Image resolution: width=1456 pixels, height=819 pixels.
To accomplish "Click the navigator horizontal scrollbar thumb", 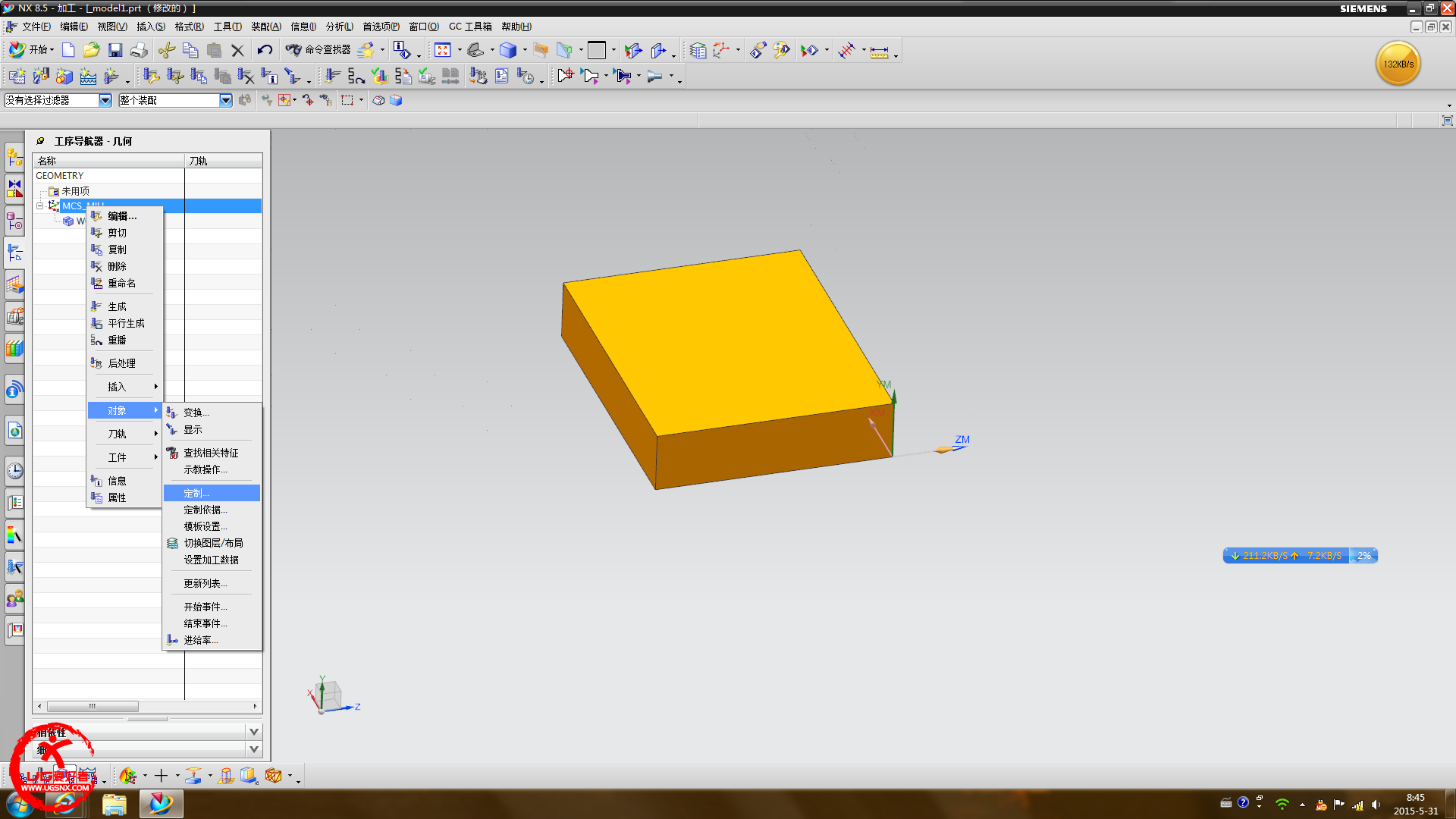I will pos(93,706).
